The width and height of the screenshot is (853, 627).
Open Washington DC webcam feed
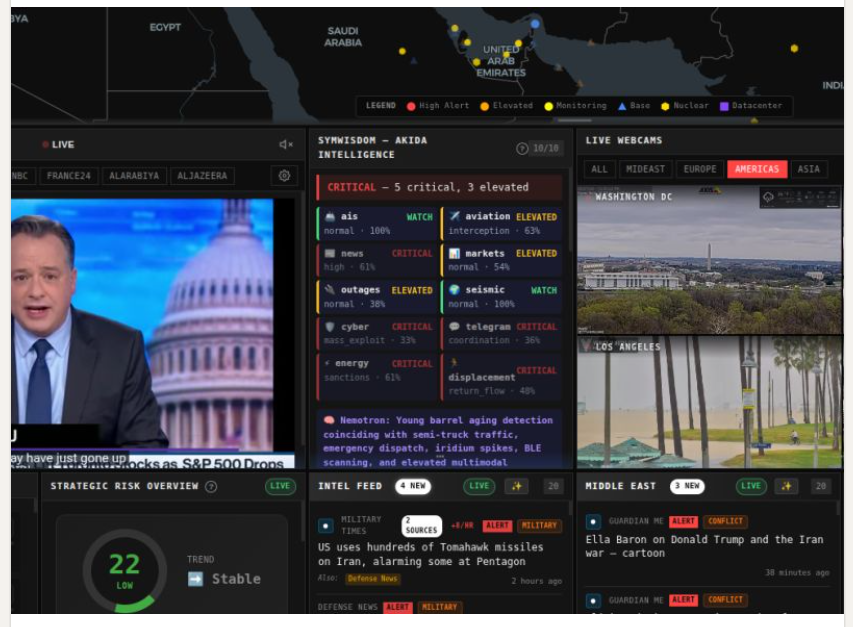[x=709, y=260]
